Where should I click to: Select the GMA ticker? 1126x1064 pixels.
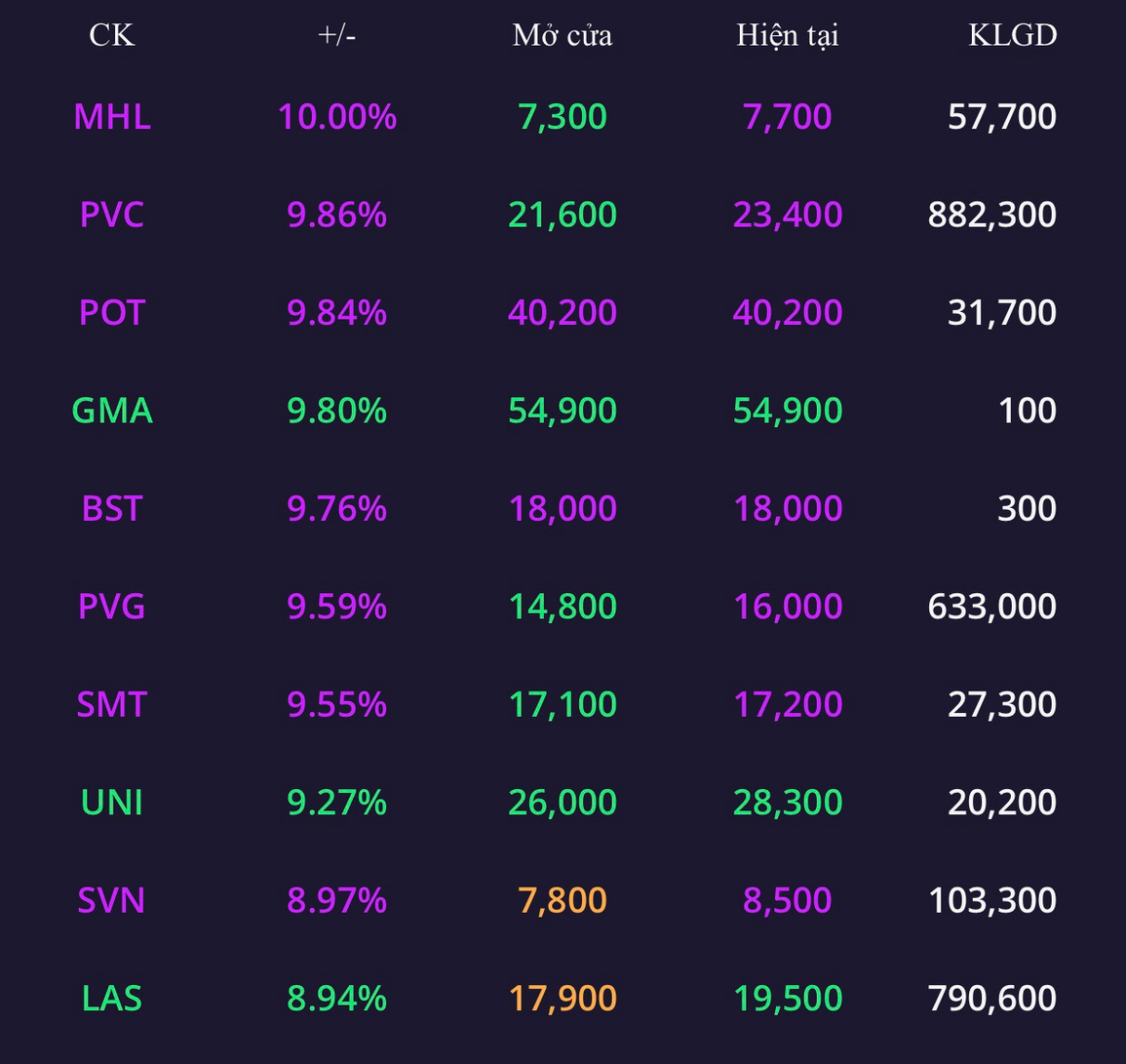tap(112, 411)
